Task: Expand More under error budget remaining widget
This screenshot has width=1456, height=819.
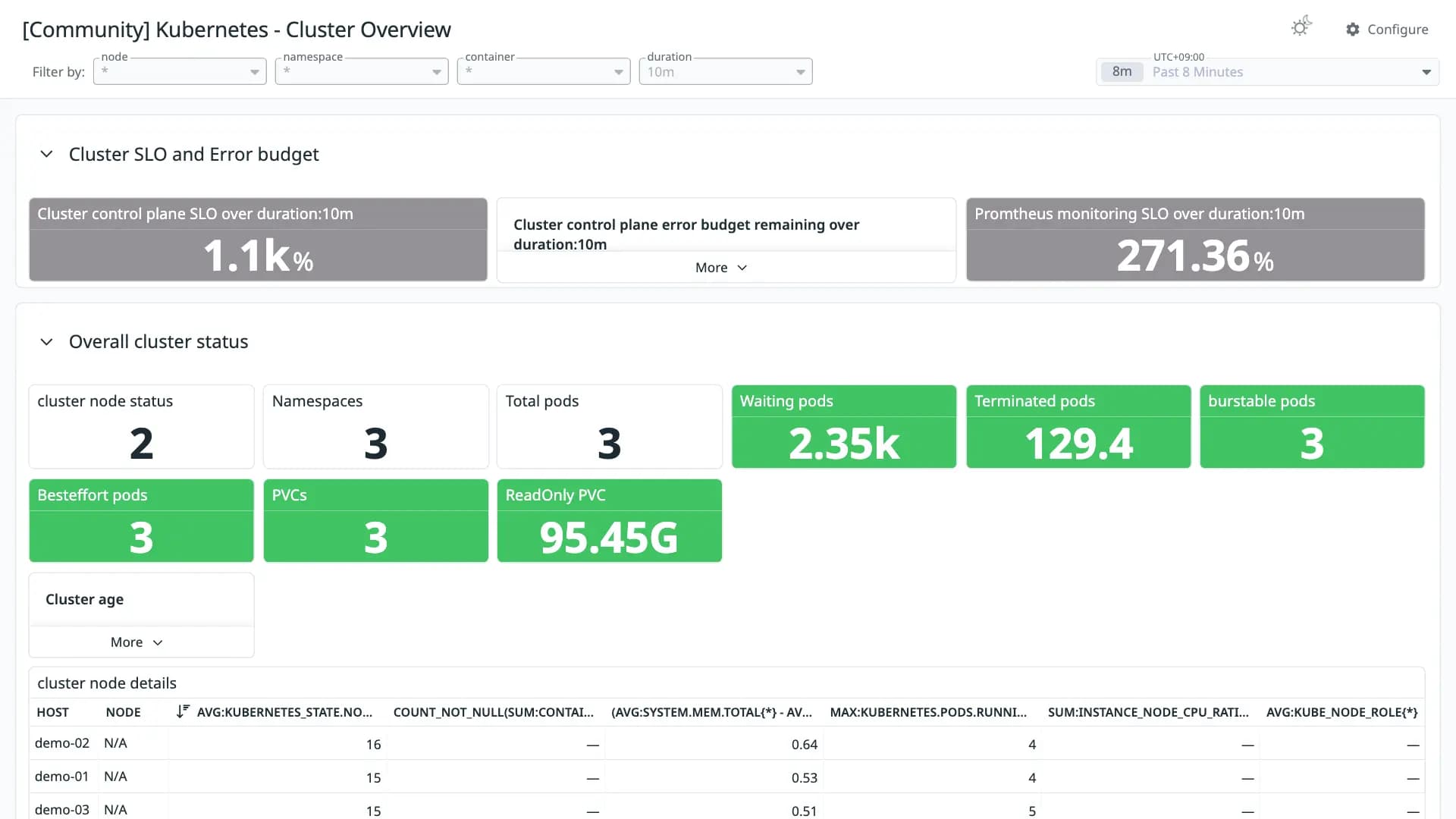Action: pyautogui.click(x=721, y=268)
